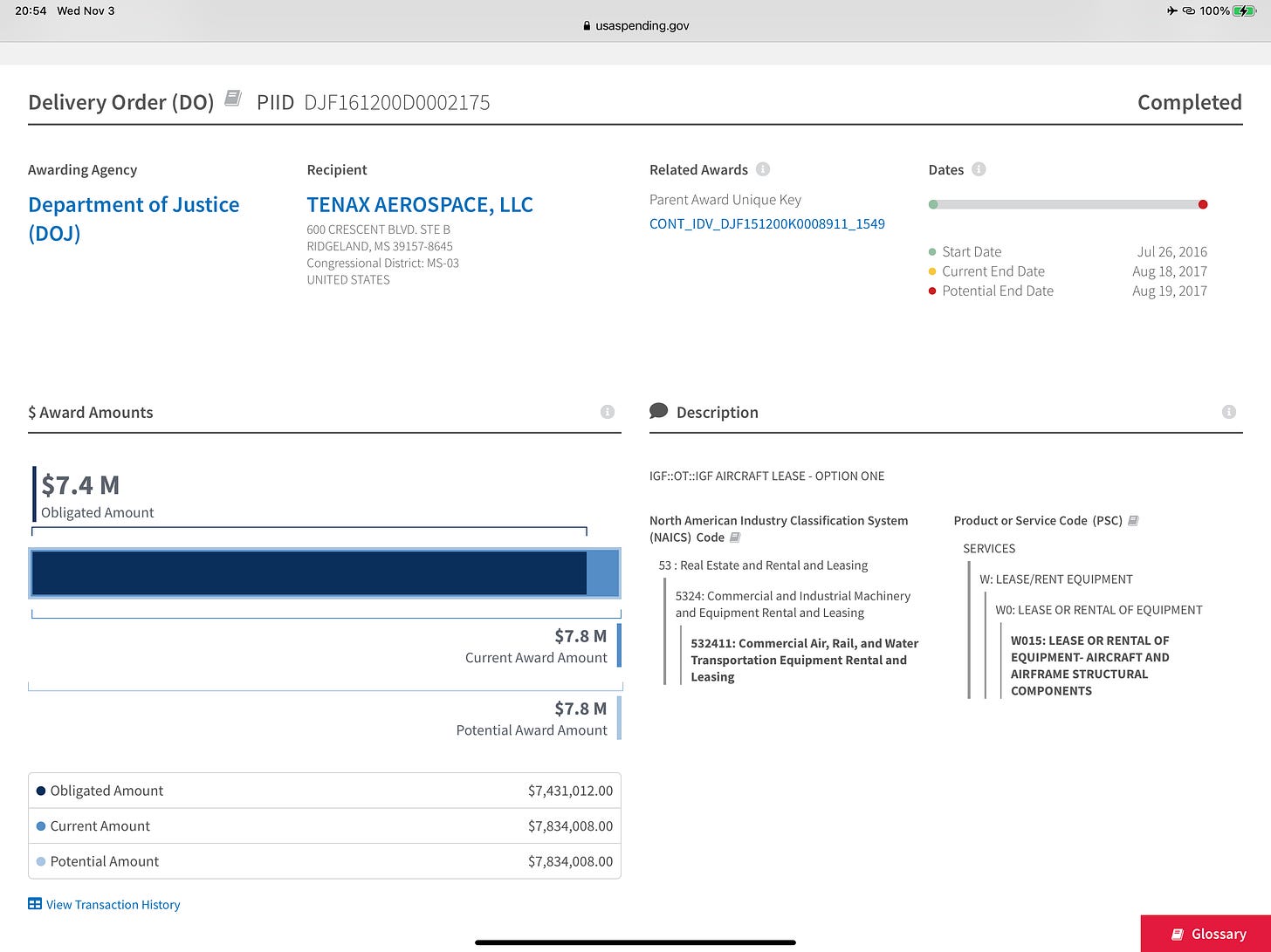Click the $7.8 M Current Award Amount figure

pos(581,636)
